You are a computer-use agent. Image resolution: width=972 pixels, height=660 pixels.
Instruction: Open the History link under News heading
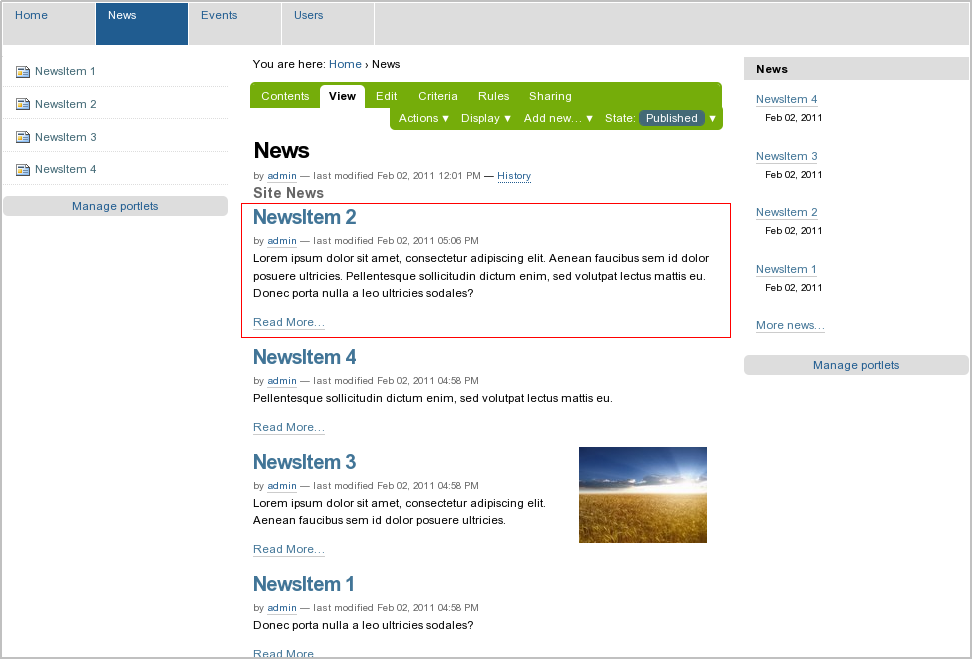514,176
